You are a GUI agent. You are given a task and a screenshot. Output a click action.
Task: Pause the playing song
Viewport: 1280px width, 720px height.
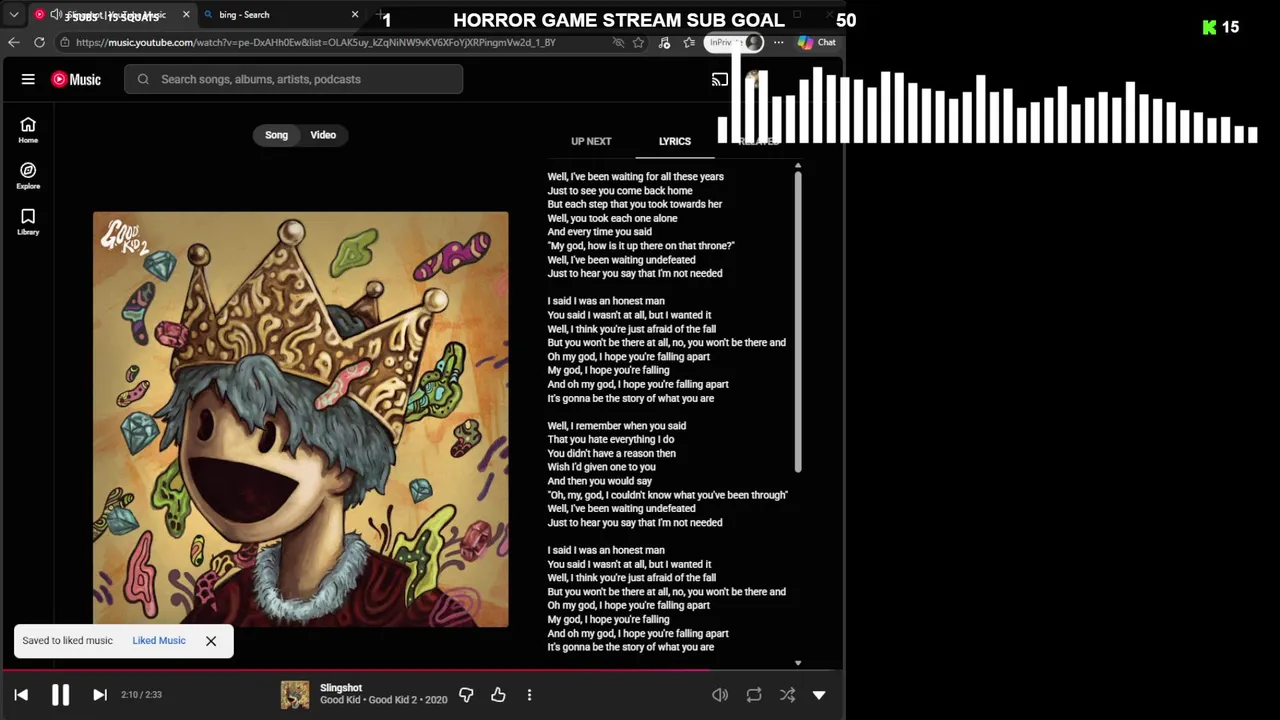click(x=60, y=694)
